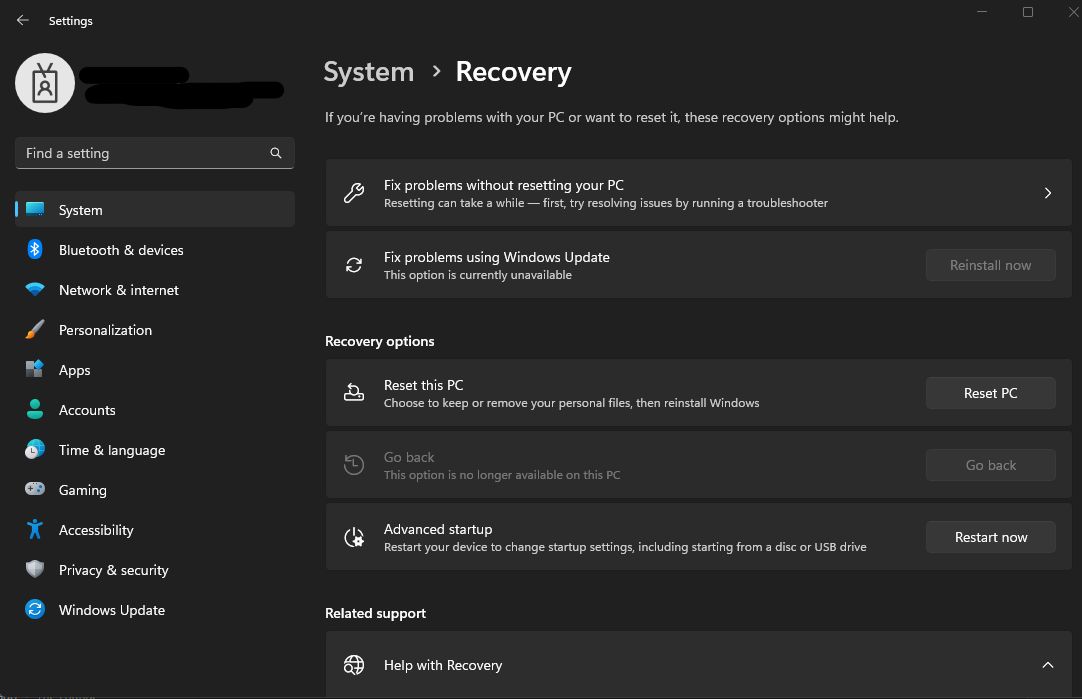This screenshot has height=699, width=1082.
Task: Navigate to System in breadcrumb
Action: pos(368,72)
